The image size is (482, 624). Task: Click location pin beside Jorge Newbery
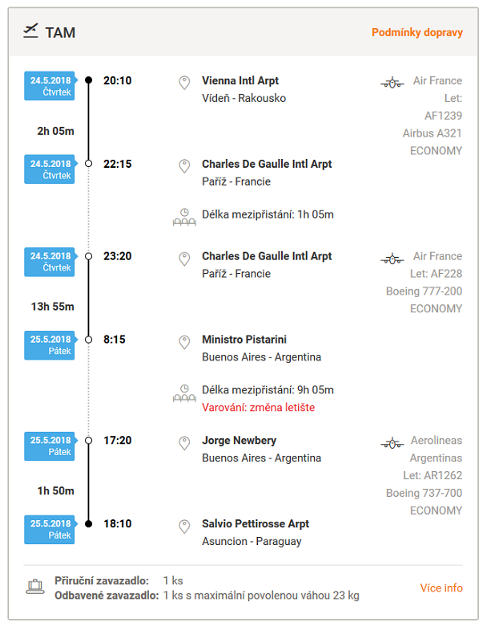tap(184, 443)
